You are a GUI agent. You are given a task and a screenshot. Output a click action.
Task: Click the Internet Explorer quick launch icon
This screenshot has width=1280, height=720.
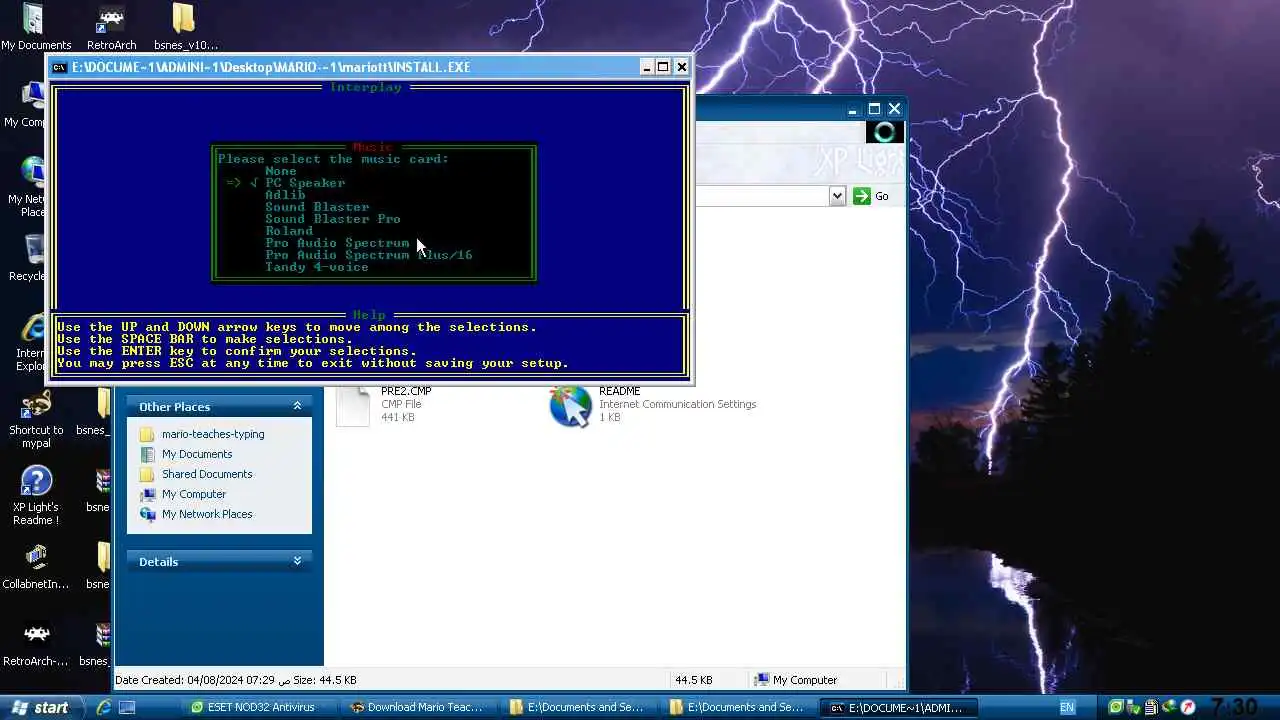point(103,707)
